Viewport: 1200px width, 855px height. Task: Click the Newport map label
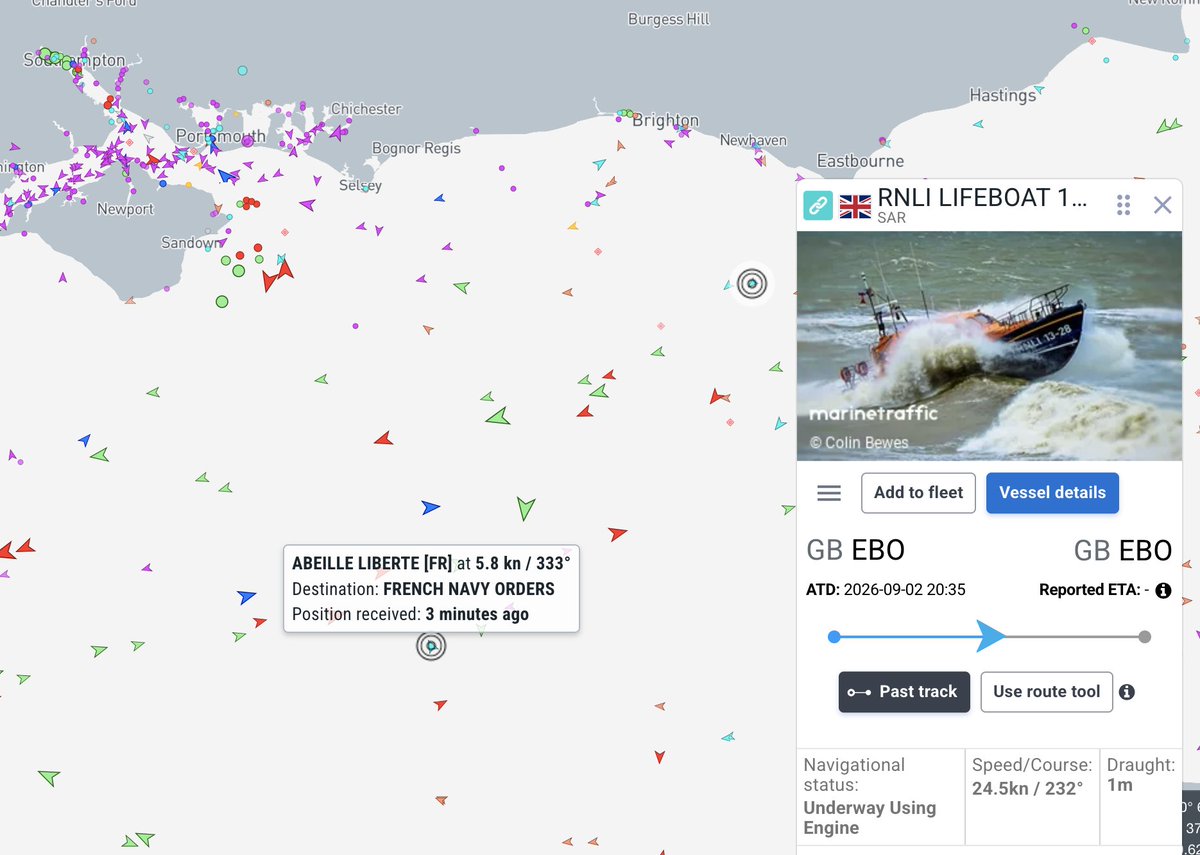[125, 209]
